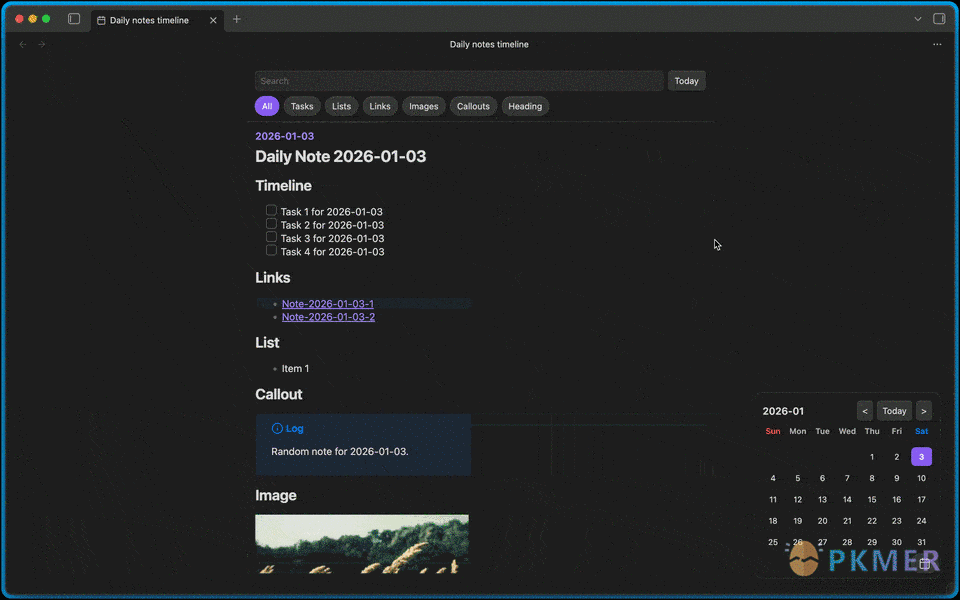The height and width of the screenshot is (600, 960).
Task: Click the Image heading
Action: [x=276, y=495]
